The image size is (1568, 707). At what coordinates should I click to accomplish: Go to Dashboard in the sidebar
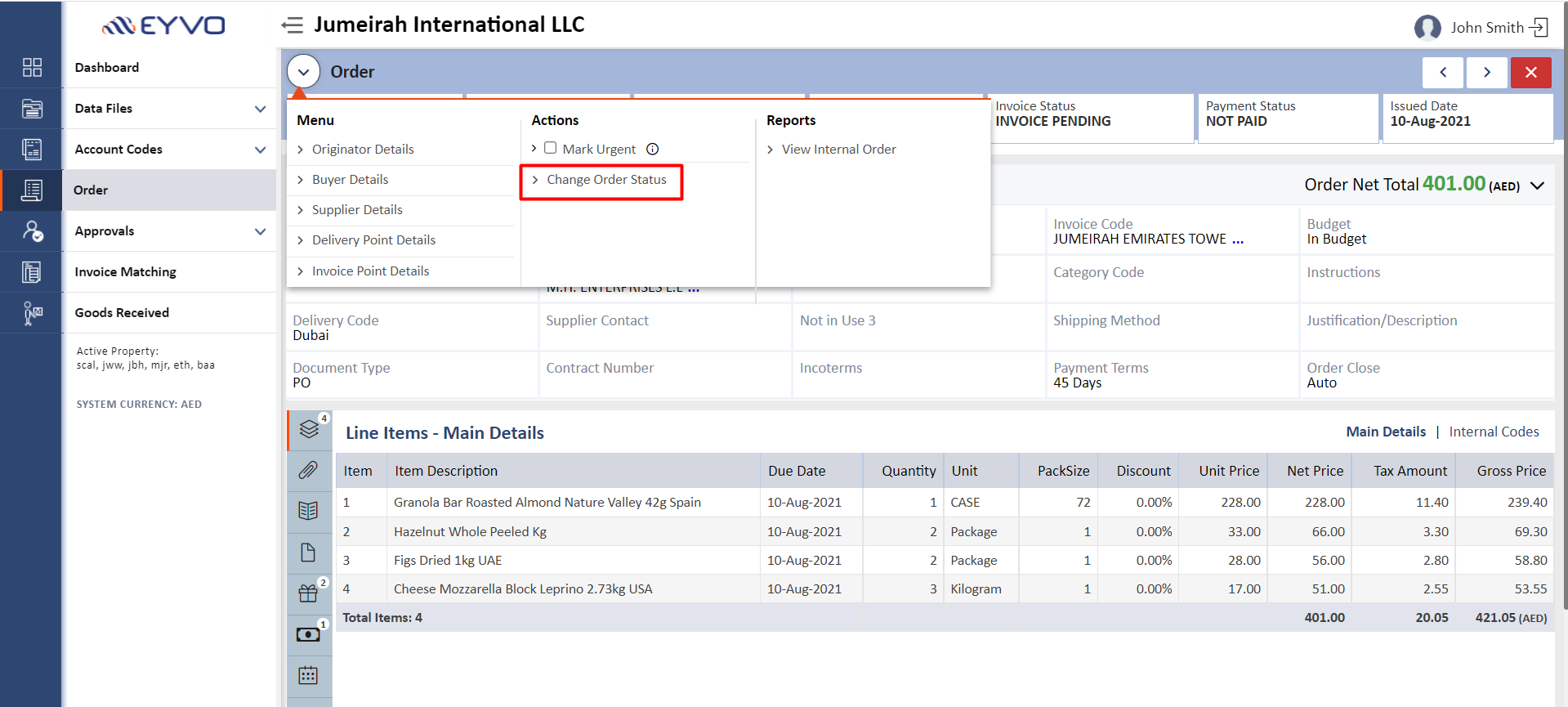coord(107,67)
